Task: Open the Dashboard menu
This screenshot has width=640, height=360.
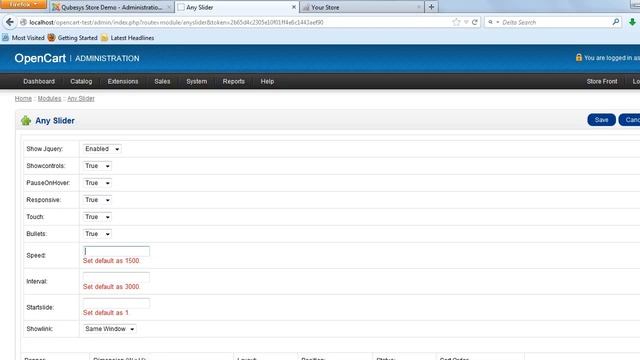Action: [39, 81]
